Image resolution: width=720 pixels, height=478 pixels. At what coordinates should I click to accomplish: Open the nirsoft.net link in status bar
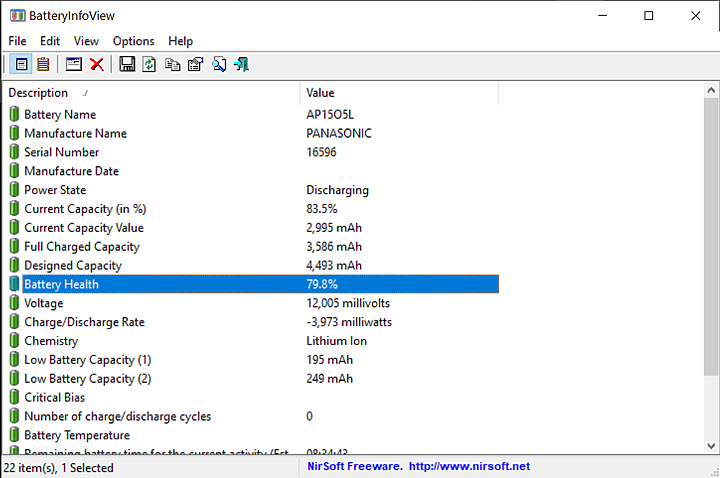tap(469, 466)
